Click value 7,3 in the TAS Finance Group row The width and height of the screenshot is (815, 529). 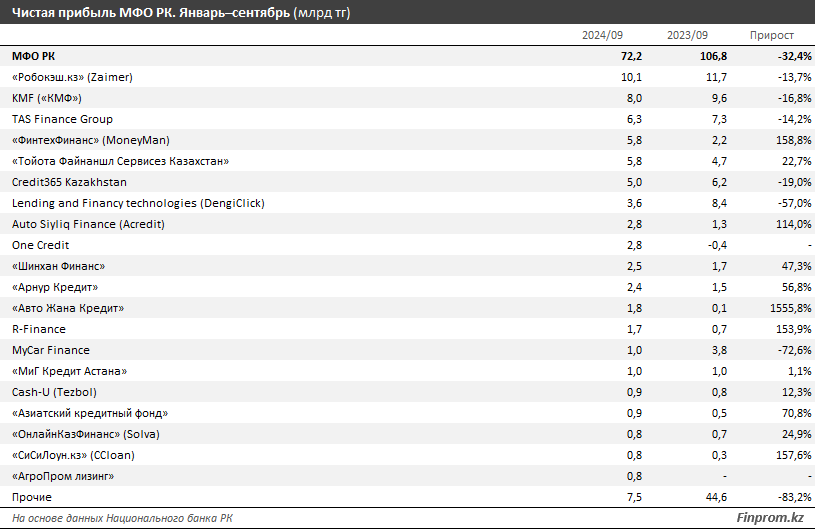pos(719,119)
